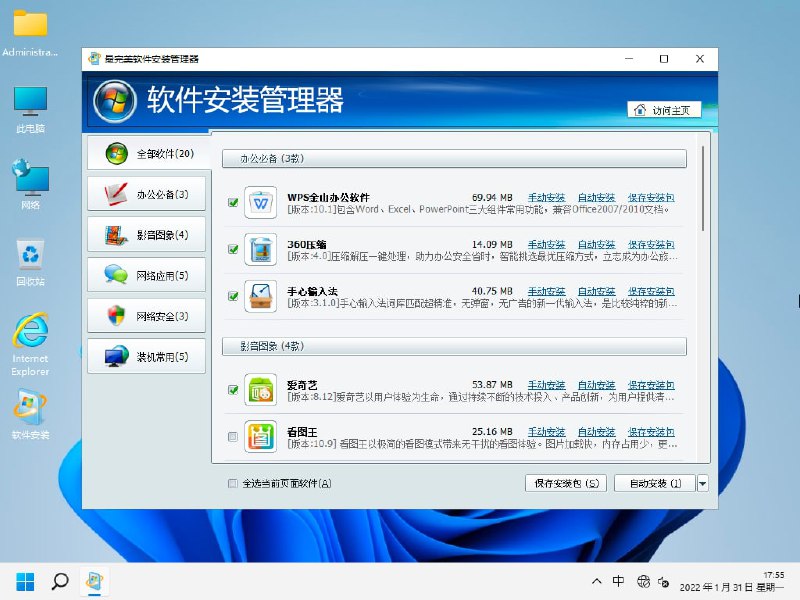Open the 自动安装 button dropdown arrow
This screenshot has height=600, width=800.
(x=703, y=483)
